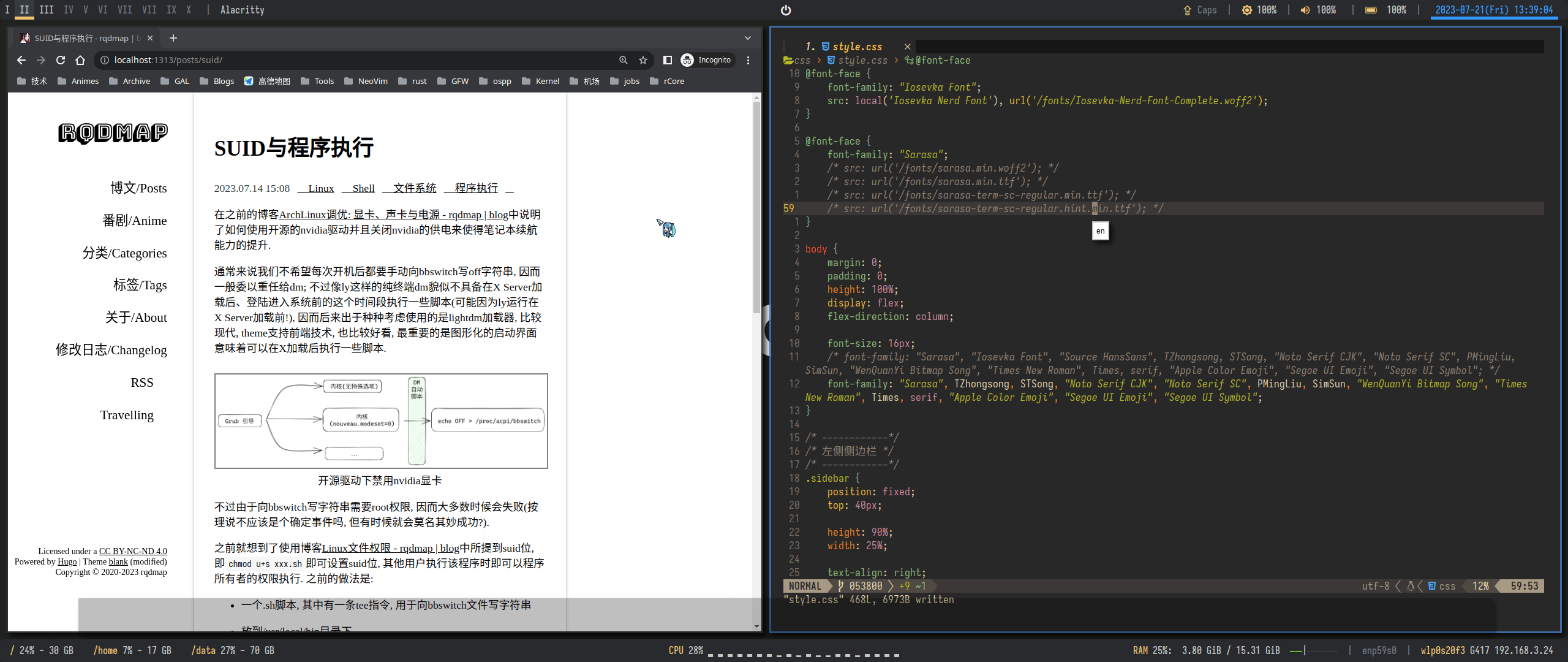The image size is (1568, 662).
Task: Click the @font-face breadcrumb in editor
Action: pyautogui.click(x=938, y=60)
